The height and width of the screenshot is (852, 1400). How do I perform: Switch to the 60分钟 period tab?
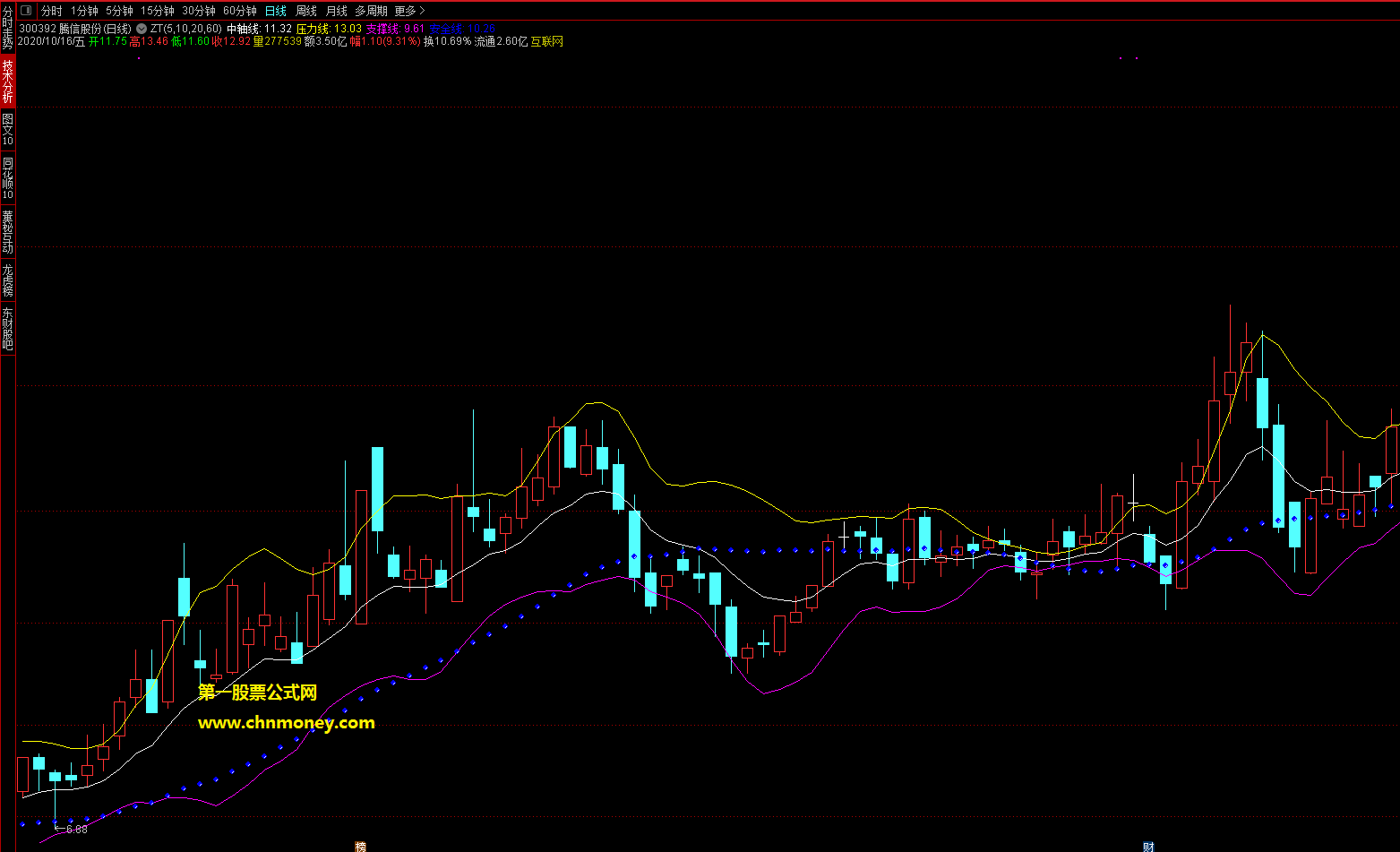pyautogui.click(x=240, y=11)
